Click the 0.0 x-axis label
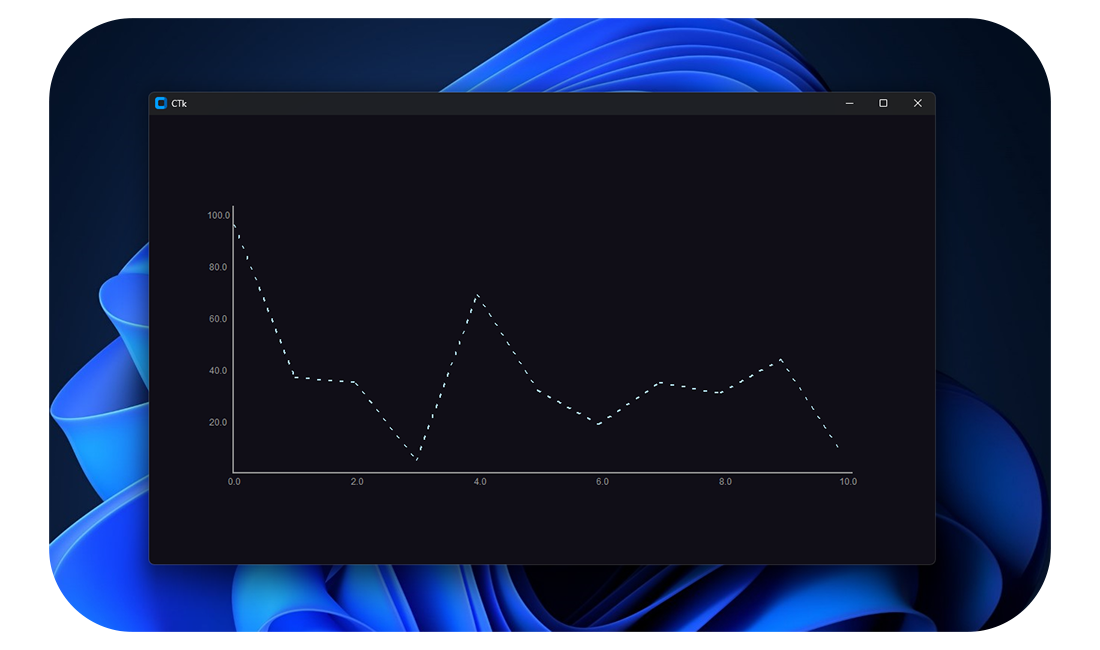The image size is (1100, 650). 234,482
